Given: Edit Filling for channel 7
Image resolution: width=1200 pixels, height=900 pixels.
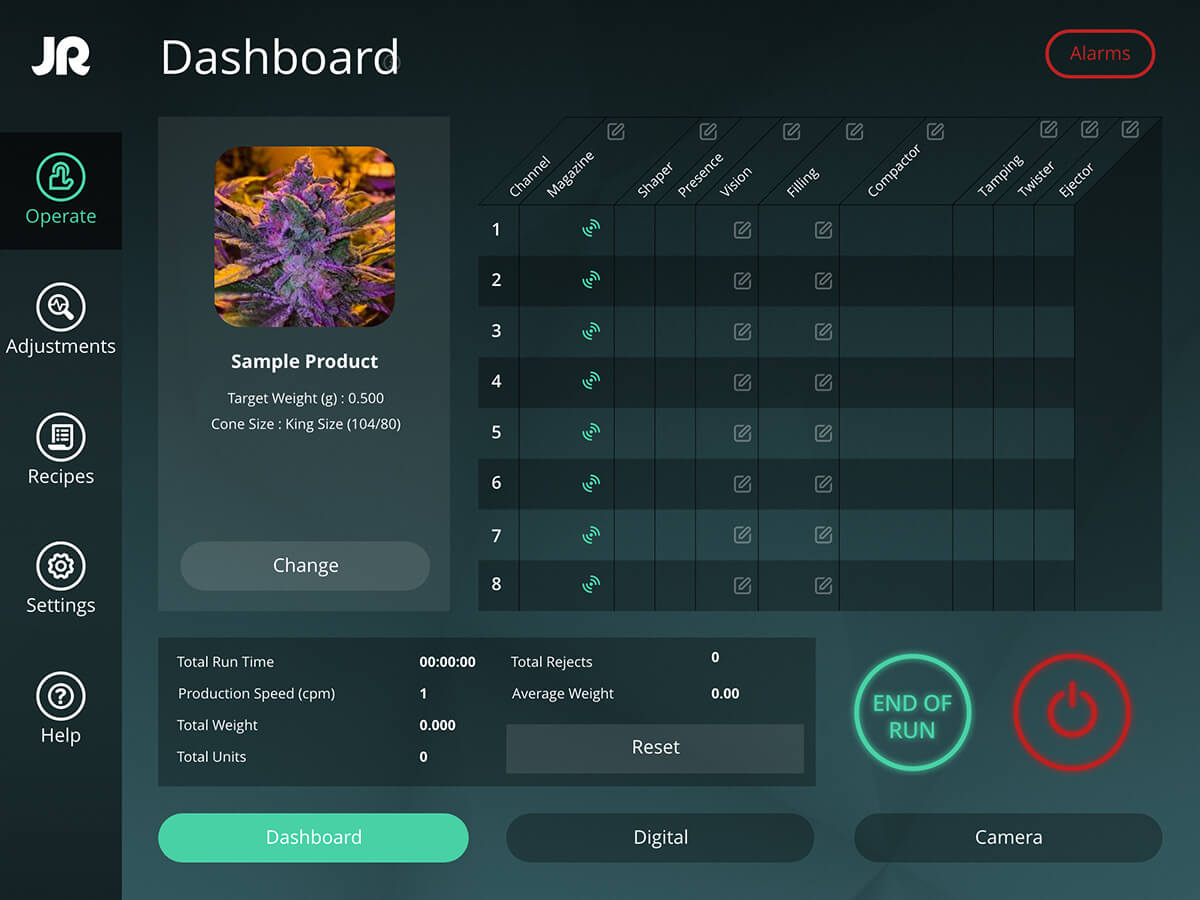Looking at the screenshot, I should 823,535.
